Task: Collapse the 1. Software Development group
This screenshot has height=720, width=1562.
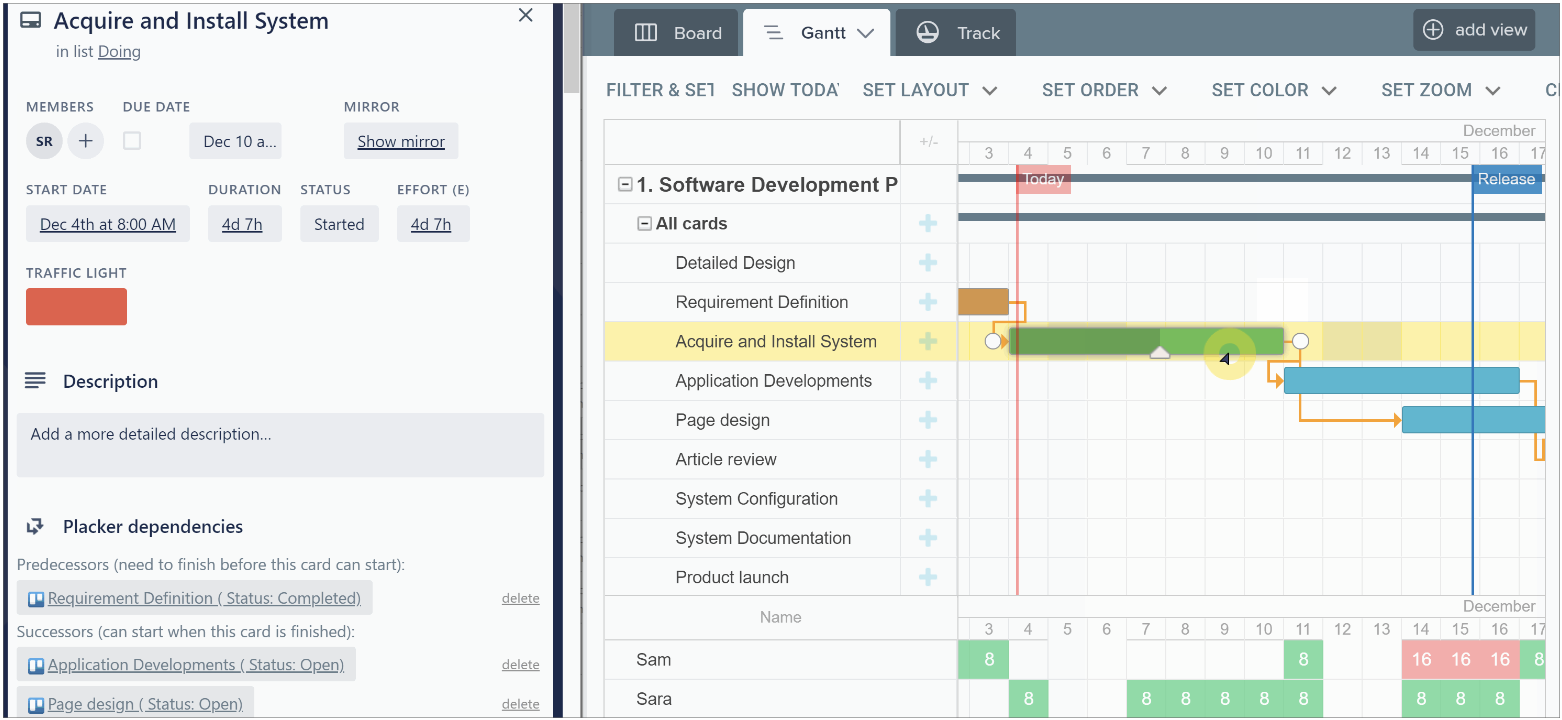Action: [625, 184]
